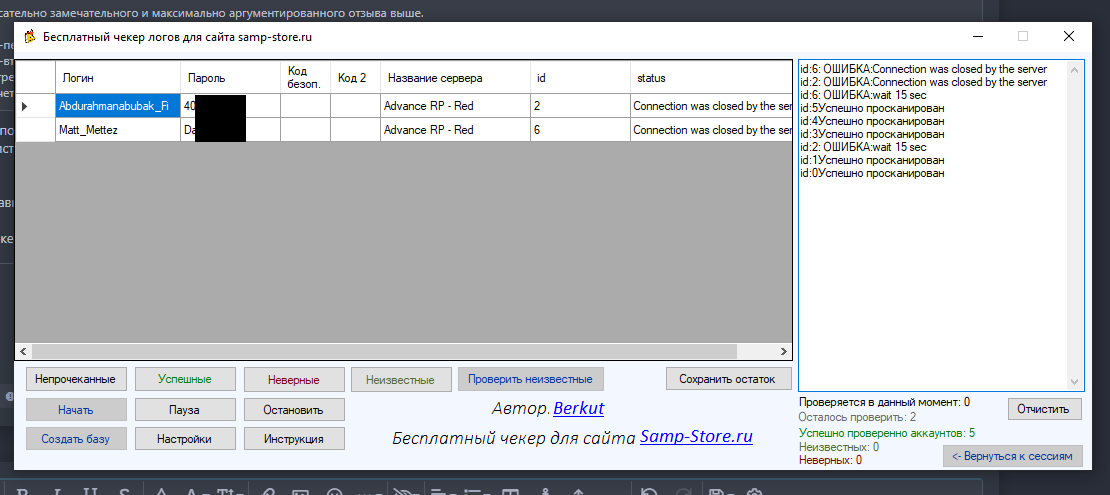1110x495 pixels.
Task: Click log line 'id:5Успешно просканирован'
Action: coord(871,108)
